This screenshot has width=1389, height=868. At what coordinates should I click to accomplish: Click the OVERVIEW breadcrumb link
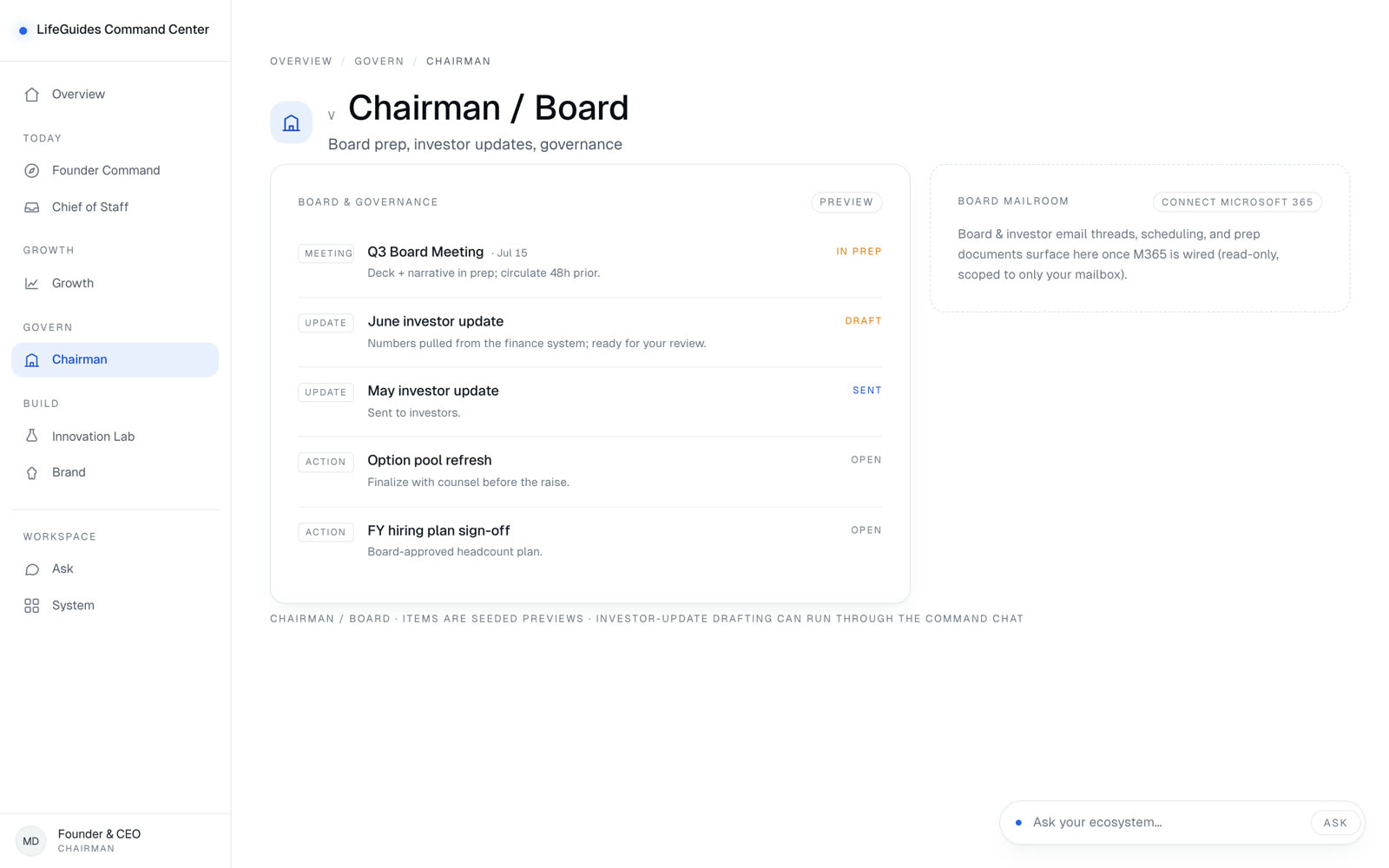pyautogui.click(x=301, y=62)
